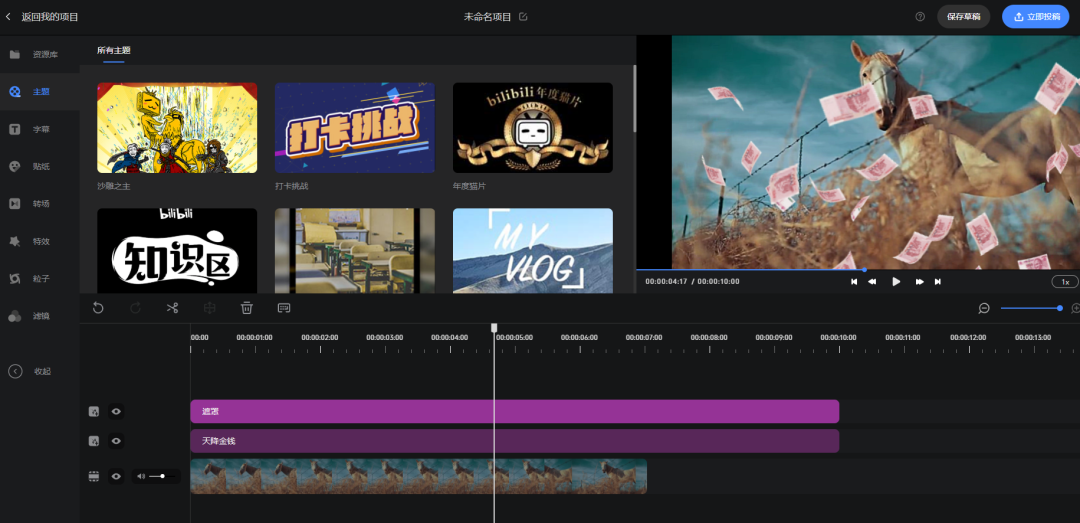Toggle the video track's eye icon
This screenshot has height=523, width=1080.
click(116, 476)
